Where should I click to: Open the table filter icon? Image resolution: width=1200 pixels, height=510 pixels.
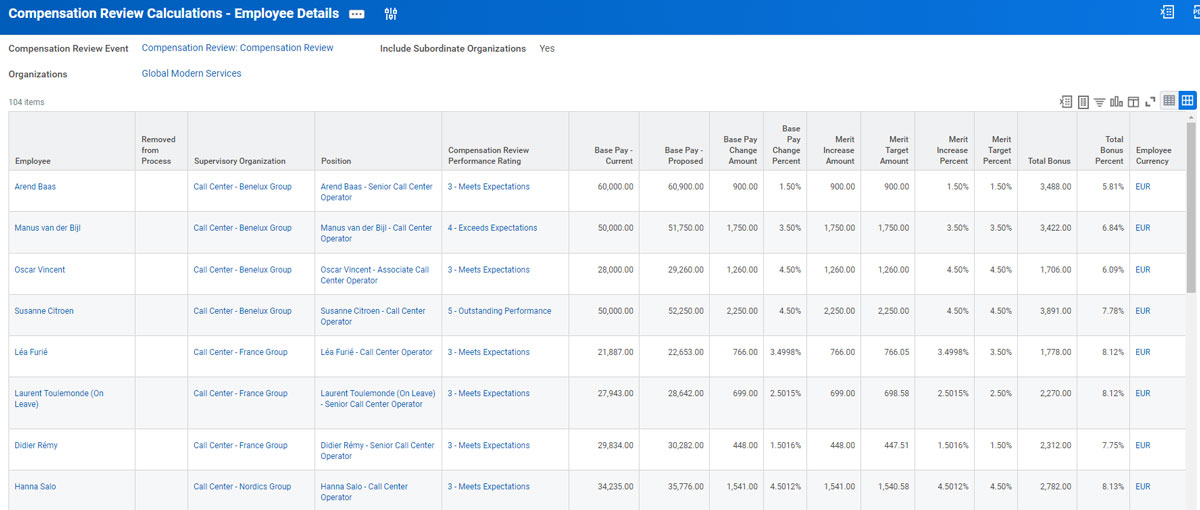[1099, 102]
